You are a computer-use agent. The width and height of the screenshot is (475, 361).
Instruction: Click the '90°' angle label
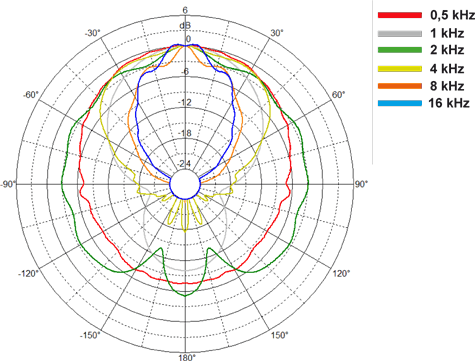(x=361, y=184)
